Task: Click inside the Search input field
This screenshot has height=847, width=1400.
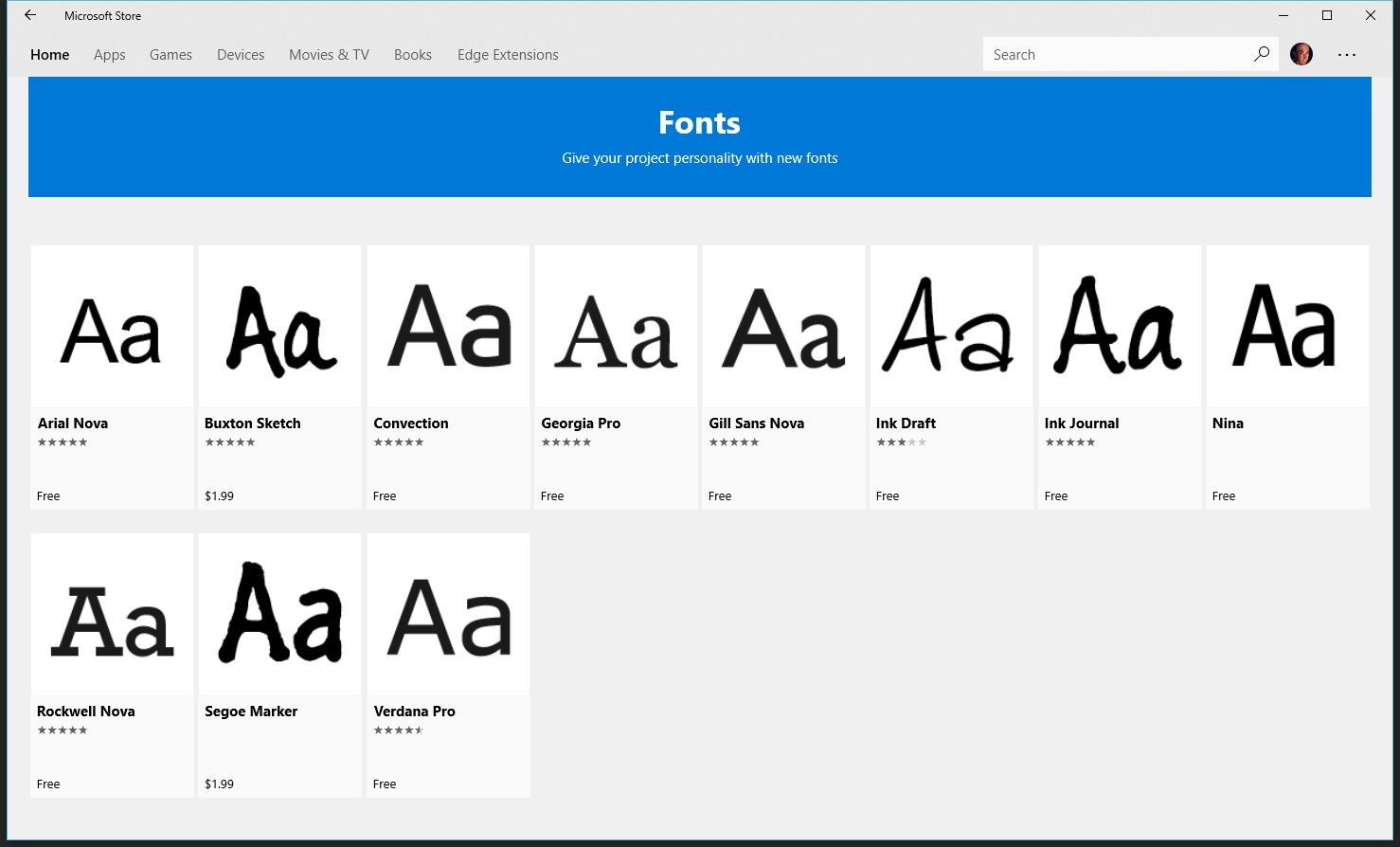Action: [1118, 55]
